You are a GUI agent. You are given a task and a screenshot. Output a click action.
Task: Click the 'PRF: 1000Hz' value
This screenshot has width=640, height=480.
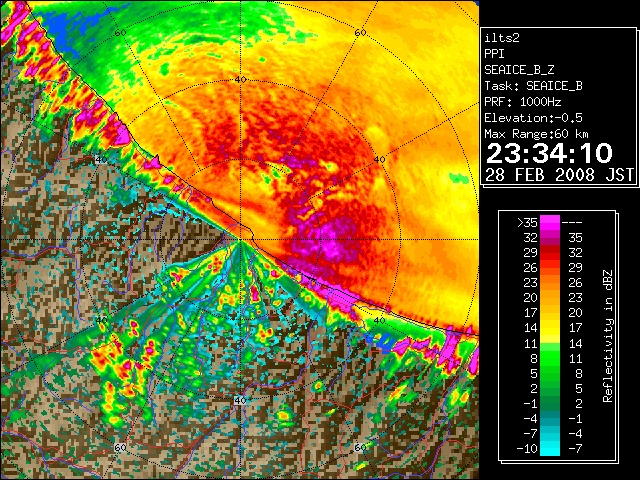click(x=523, y=102)
